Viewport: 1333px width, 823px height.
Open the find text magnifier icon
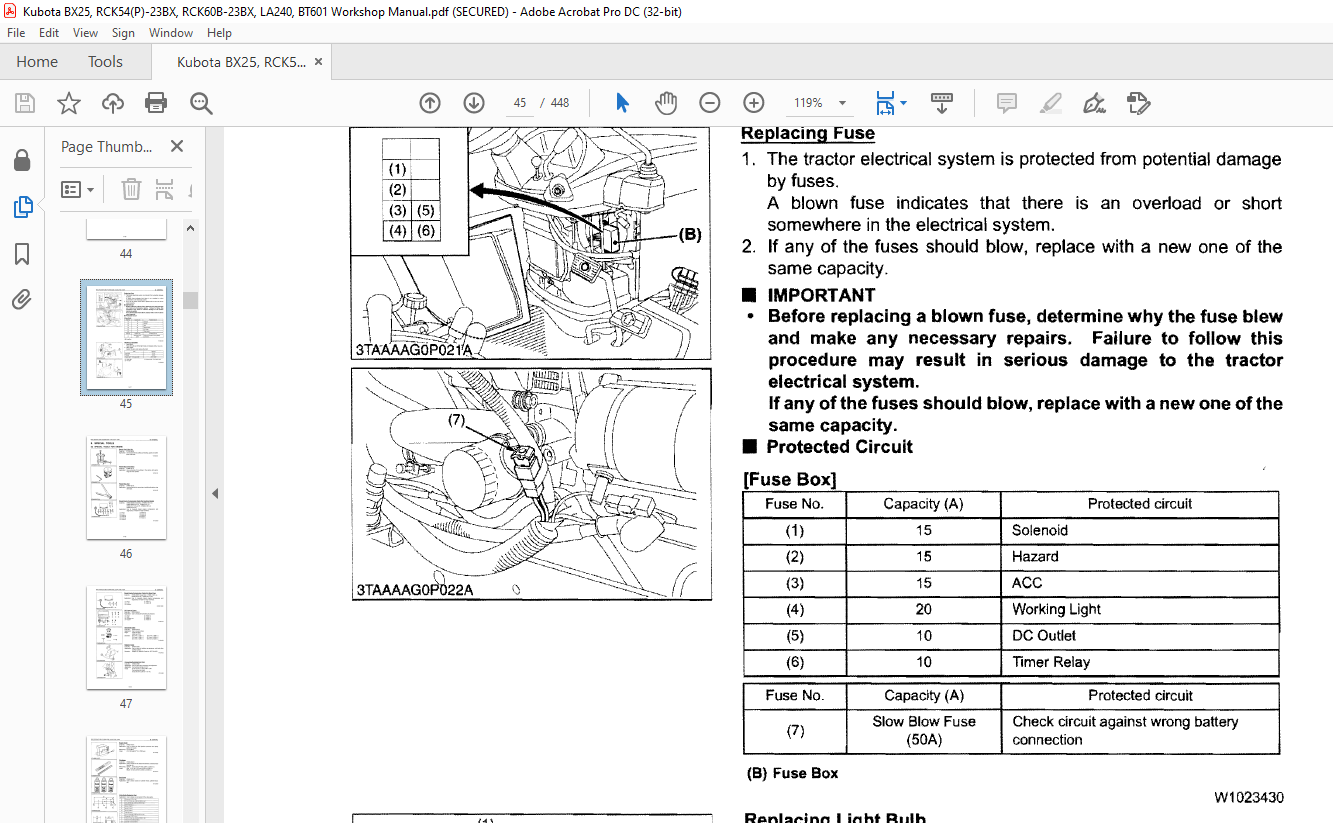201,103
